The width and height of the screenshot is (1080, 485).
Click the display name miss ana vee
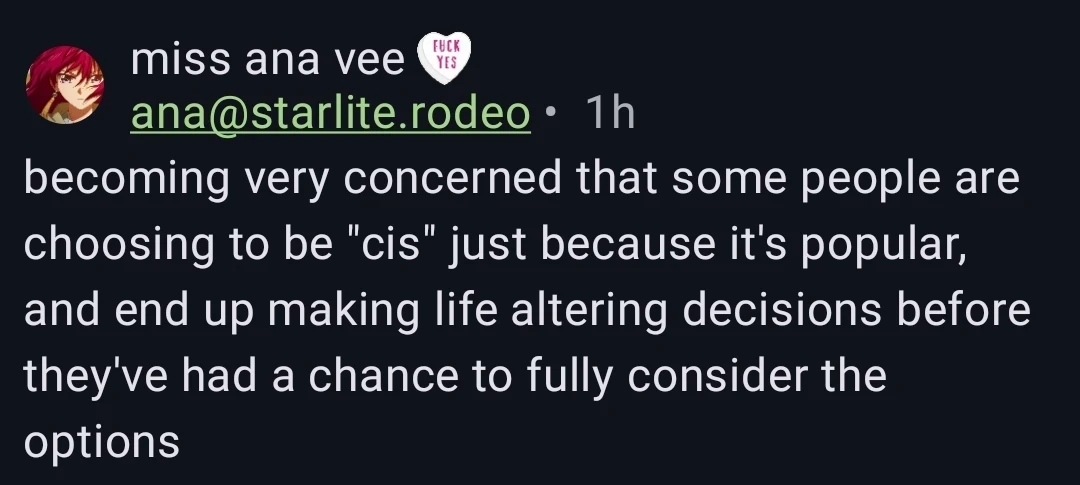point(267,62)
